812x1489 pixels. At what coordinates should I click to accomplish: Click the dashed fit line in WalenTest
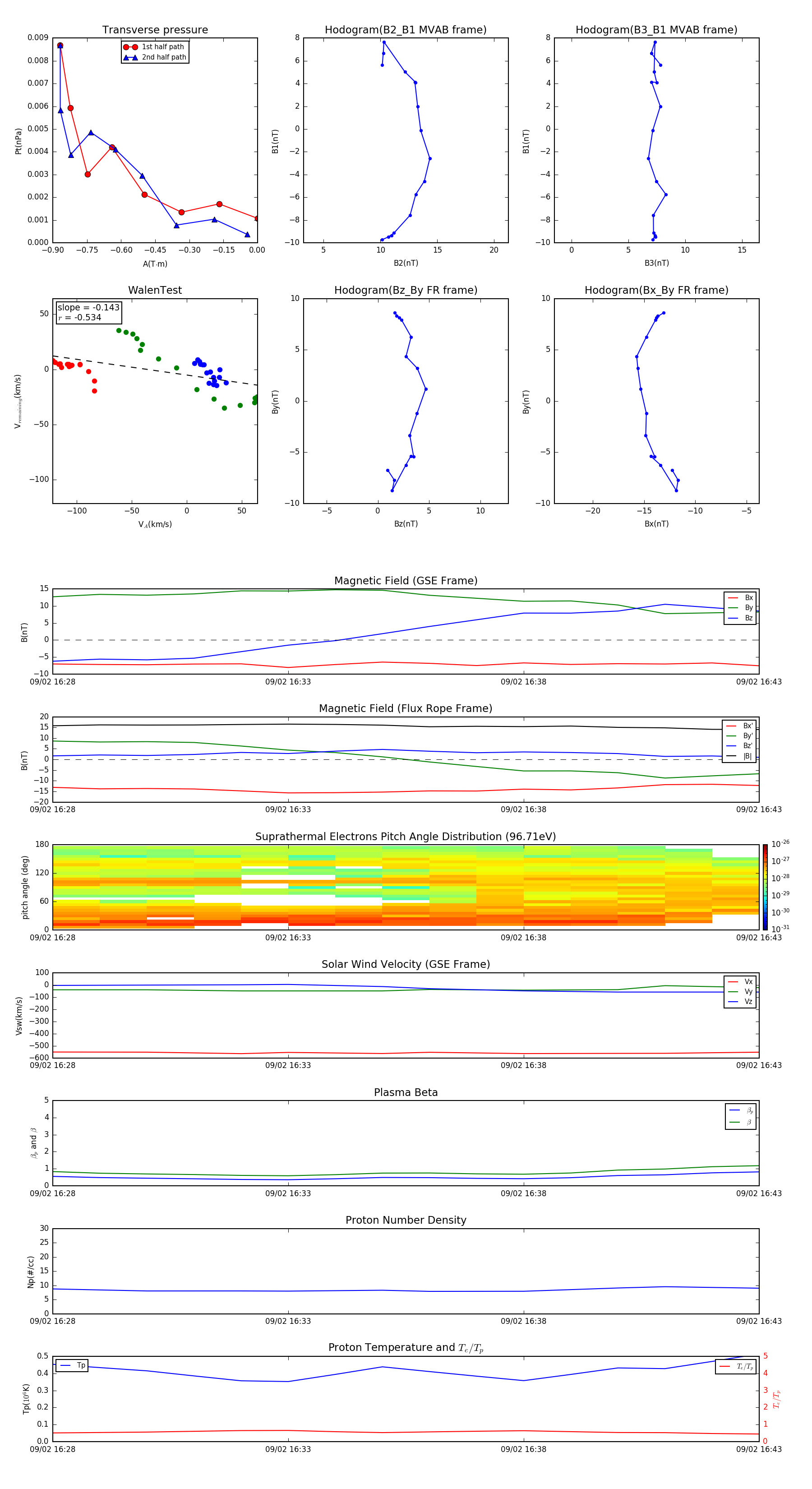[155, 370]
